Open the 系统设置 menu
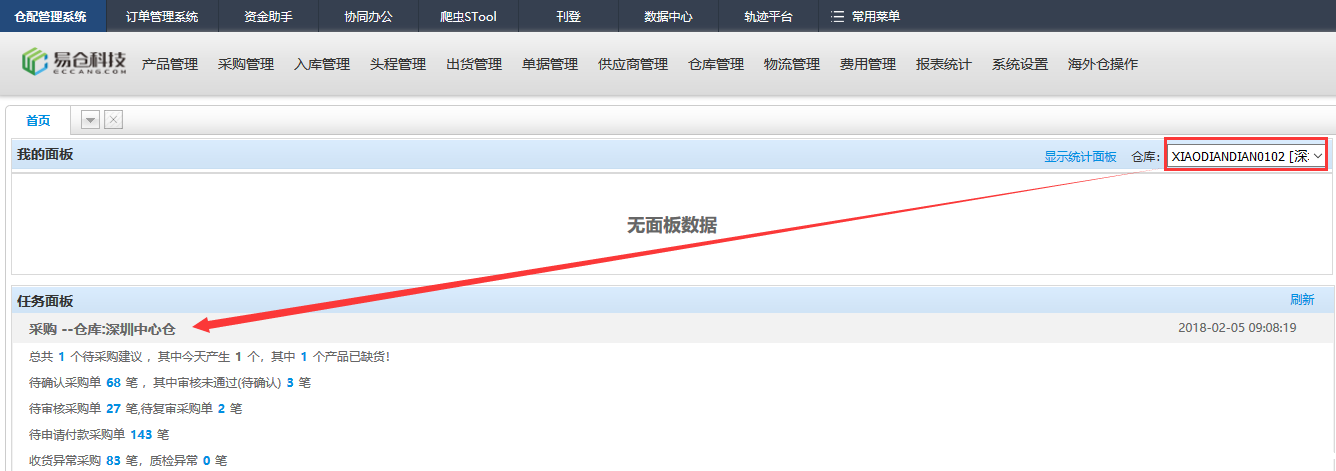Image resolution: width=1336 pixels, height=471 pixels. coord(1020,64)
